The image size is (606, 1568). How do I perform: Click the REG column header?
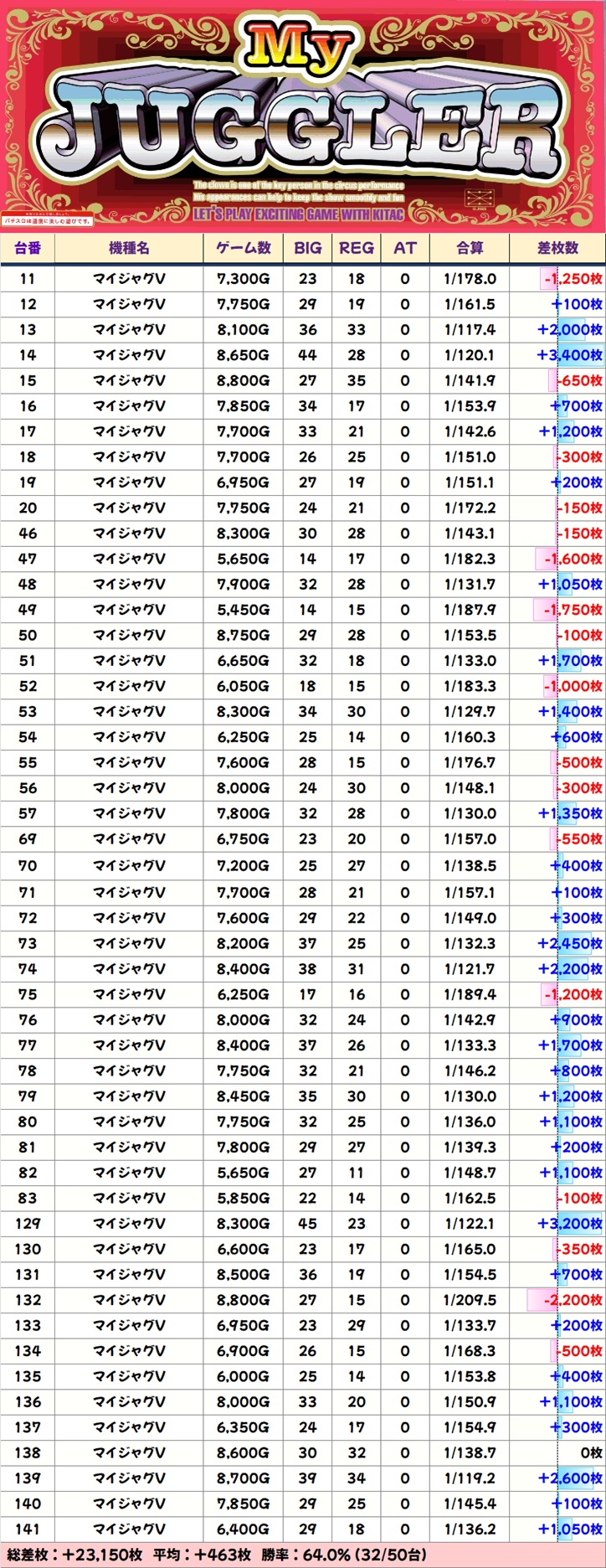(x=357, y=248)
